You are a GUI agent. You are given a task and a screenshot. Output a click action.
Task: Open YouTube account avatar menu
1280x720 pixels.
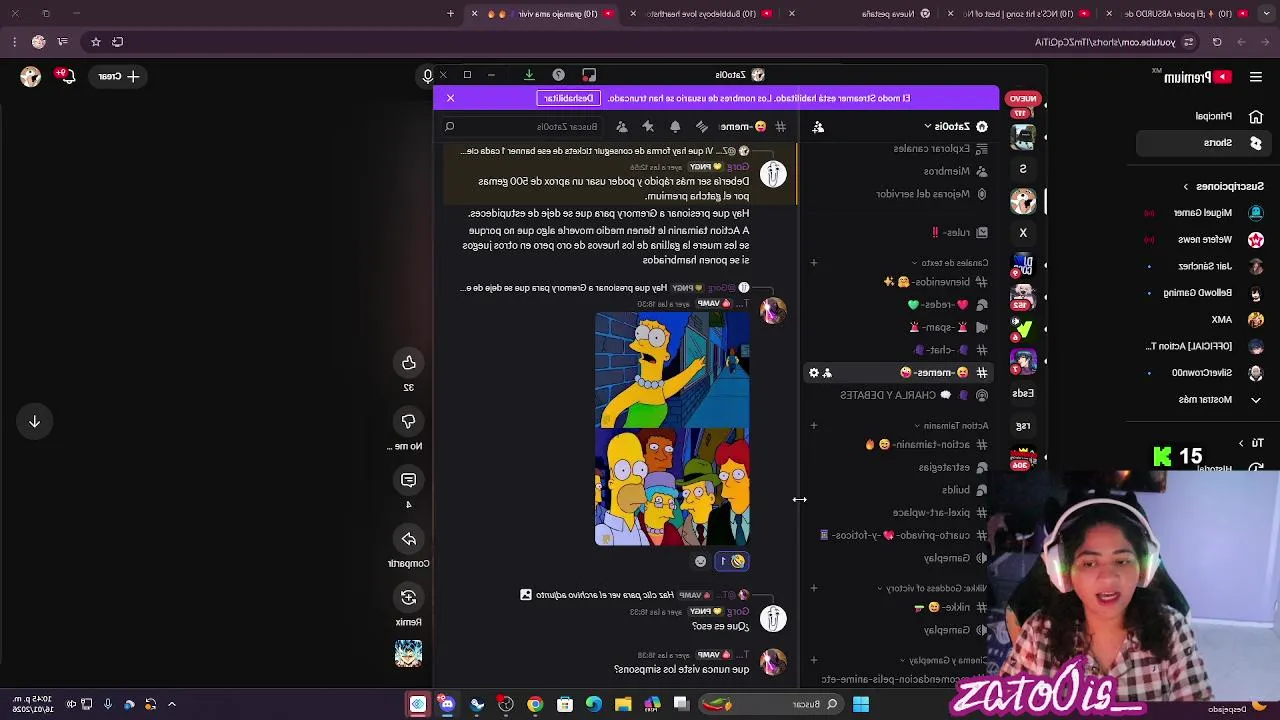coord(30,76)
